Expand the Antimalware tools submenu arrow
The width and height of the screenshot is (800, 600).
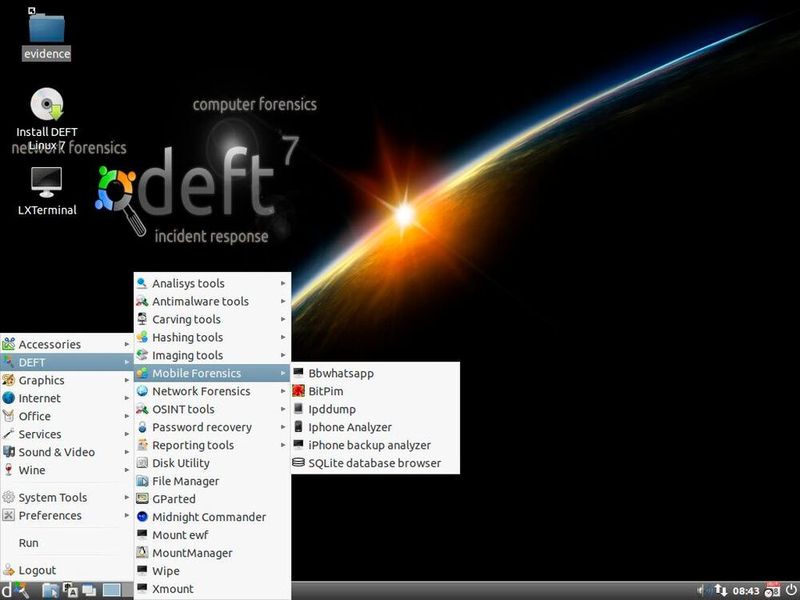pos(283,301)
